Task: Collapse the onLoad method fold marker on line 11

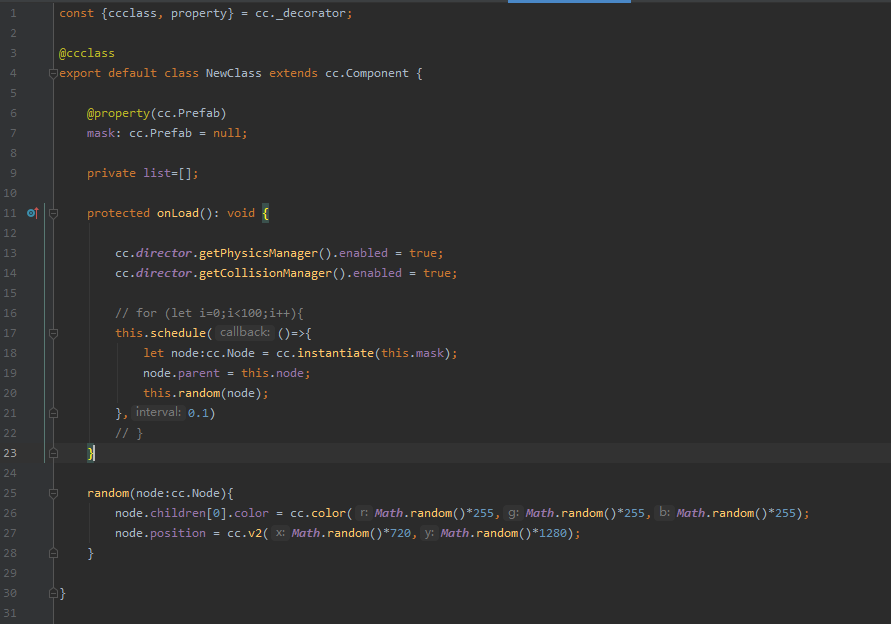Action: point(53,213)
